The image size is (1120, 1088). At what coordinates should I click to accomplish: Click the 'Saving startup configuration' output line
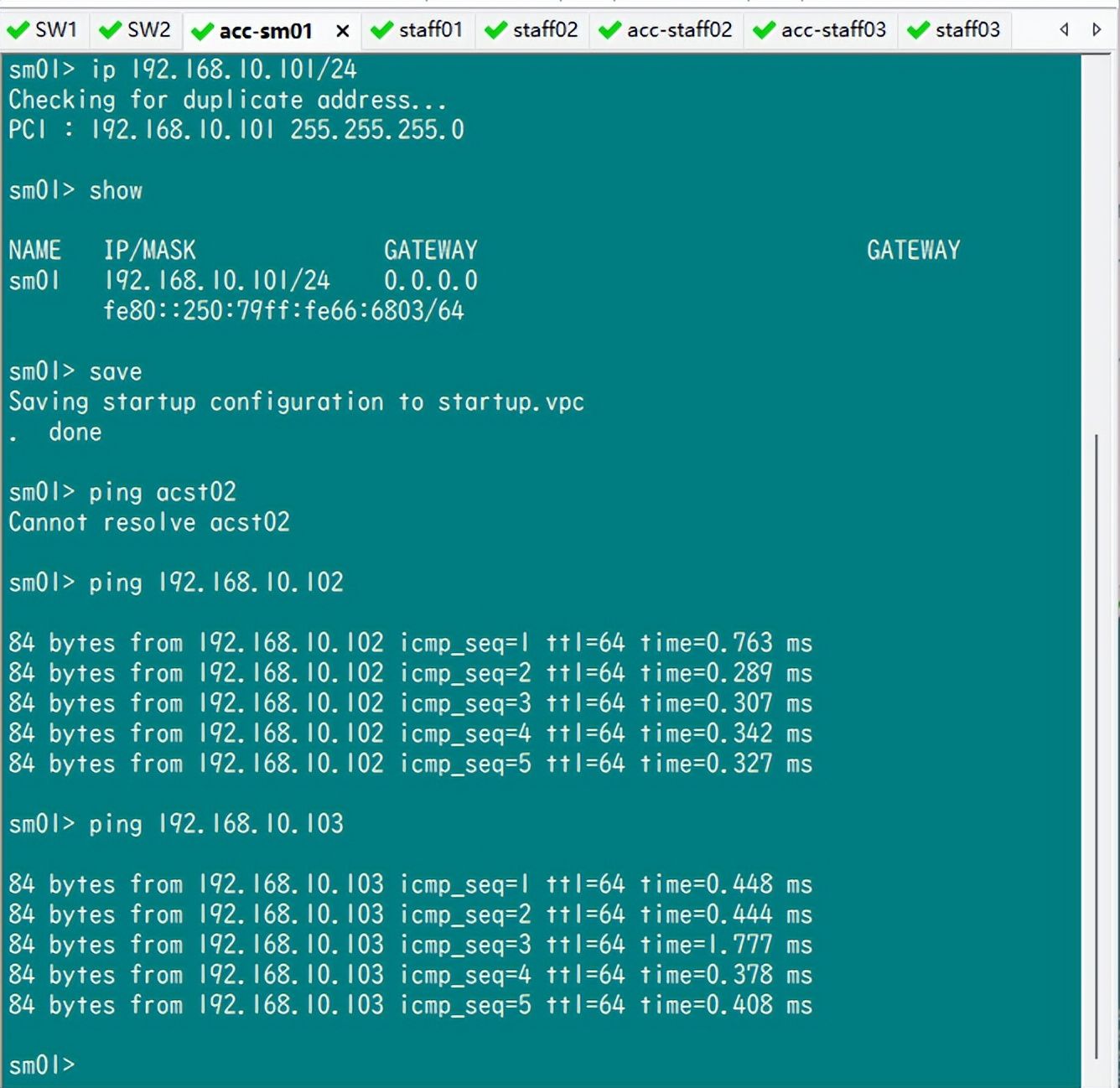click(x=296, y=402)
